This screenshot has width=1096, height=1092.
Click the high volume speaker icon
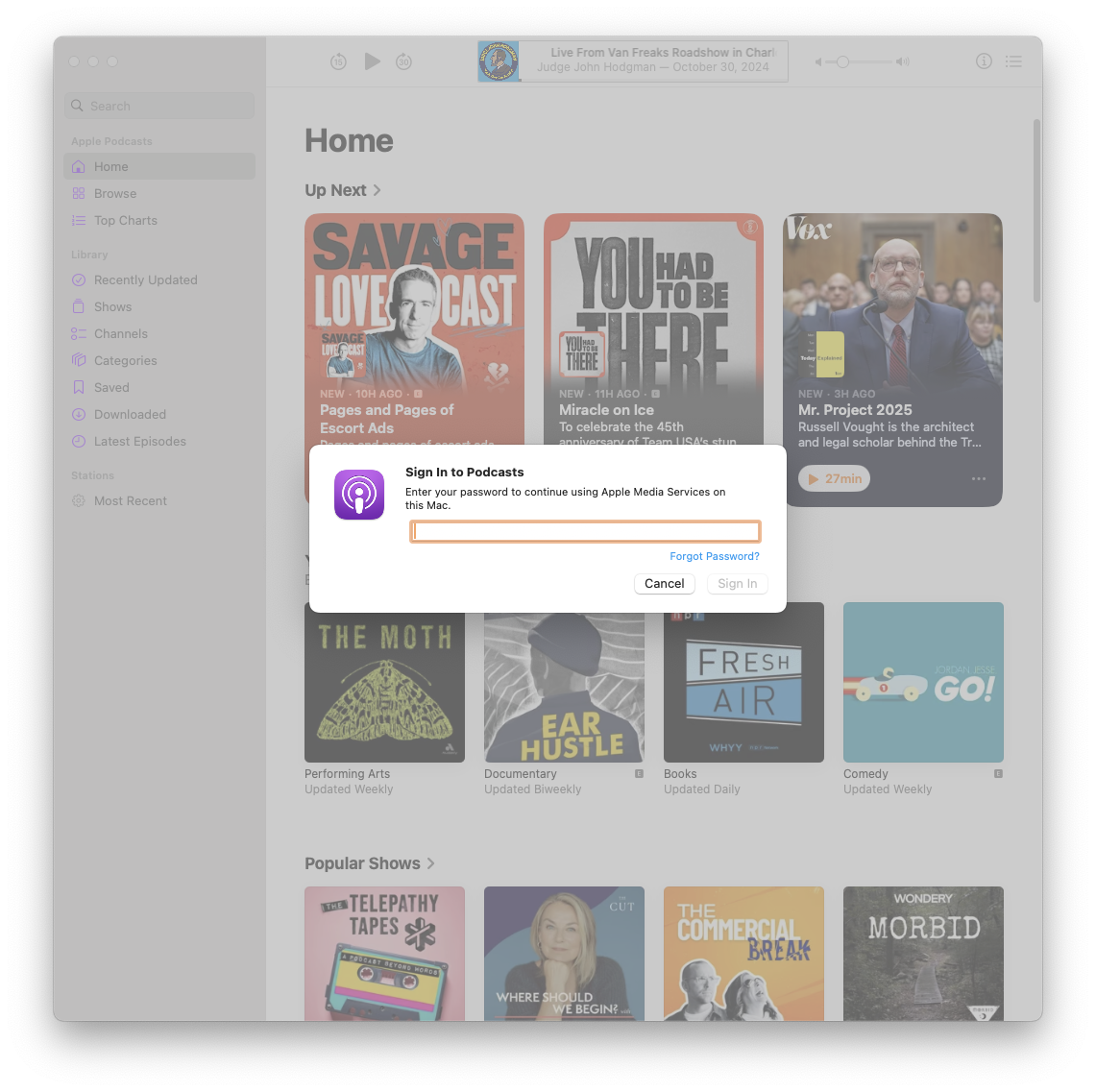903,62
